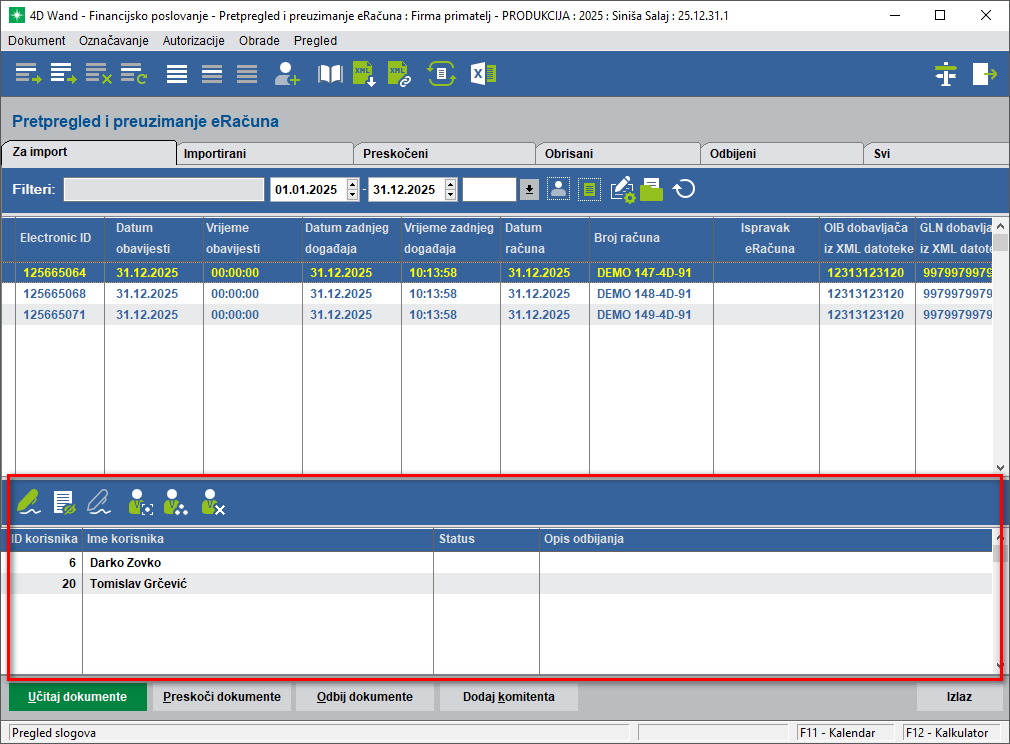Select invoice row DEMO 148-4D-91
1010x744 pixels.
[x=644, y=294]
